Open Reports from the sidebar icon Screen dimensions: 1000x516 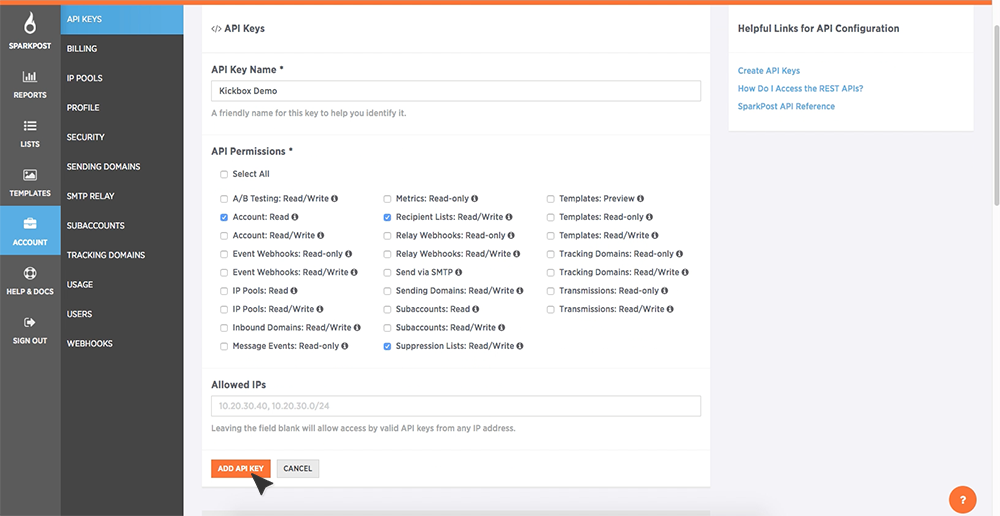point(30,77)
